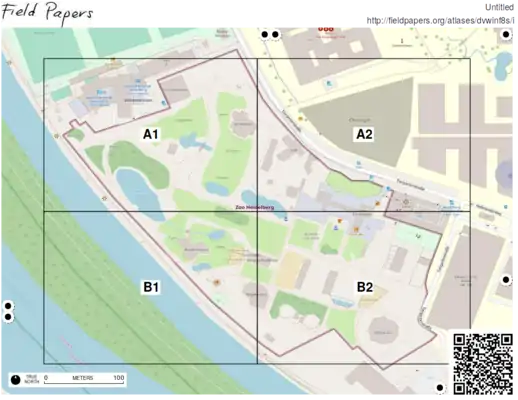Click the Zoo Heidelberg map label
Screen dimensions: 518x400
tap(255, 207)
